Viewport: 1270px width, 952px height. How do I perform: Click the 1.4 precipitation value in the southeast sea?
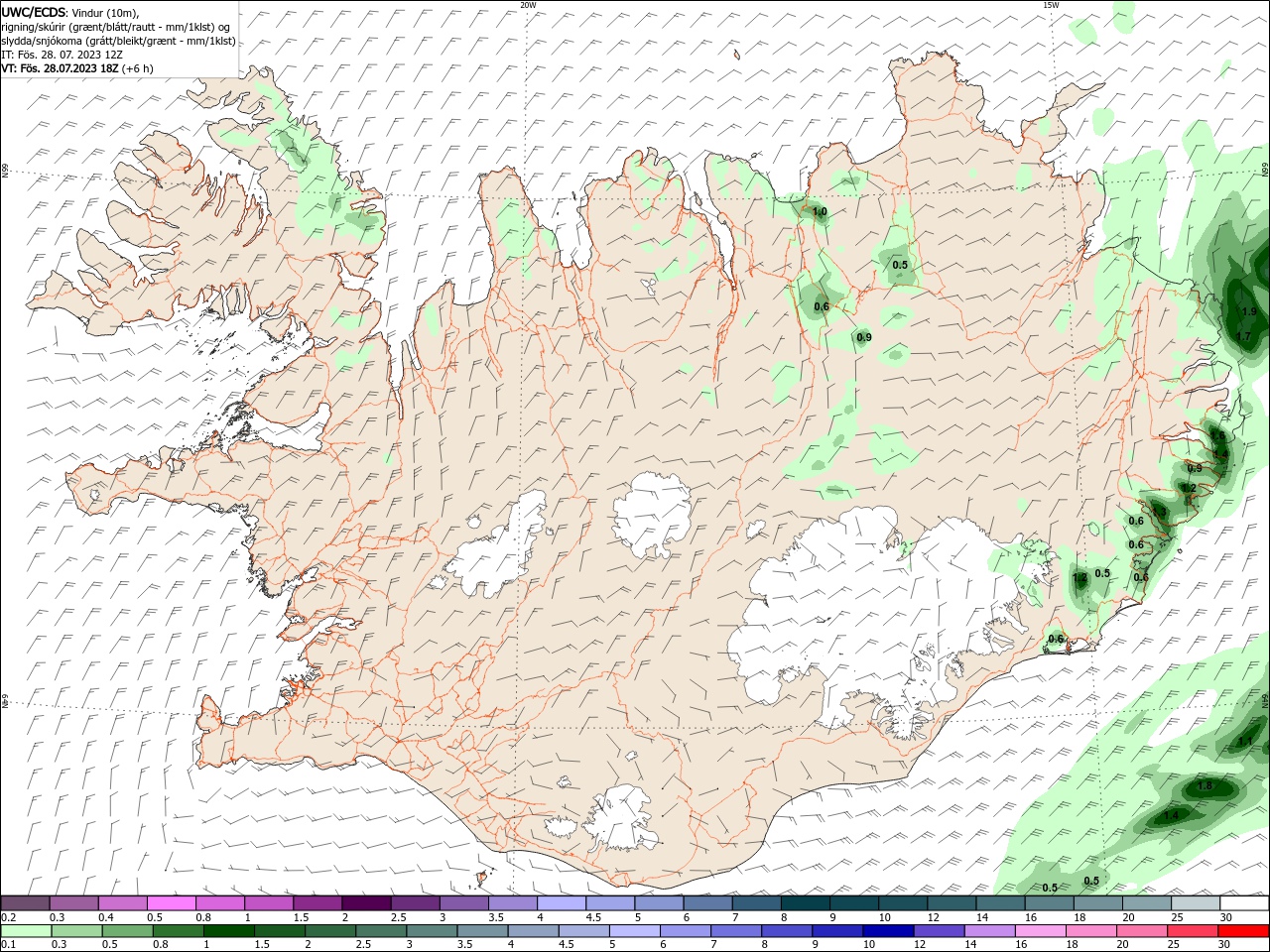1172,815
